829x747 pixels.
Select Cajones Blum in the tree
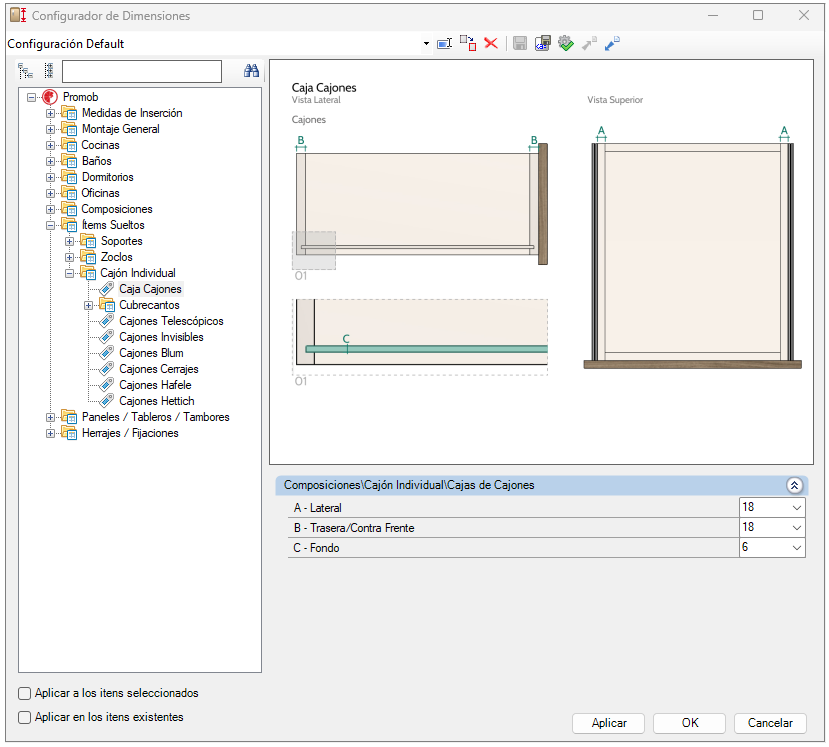[151, 353]
